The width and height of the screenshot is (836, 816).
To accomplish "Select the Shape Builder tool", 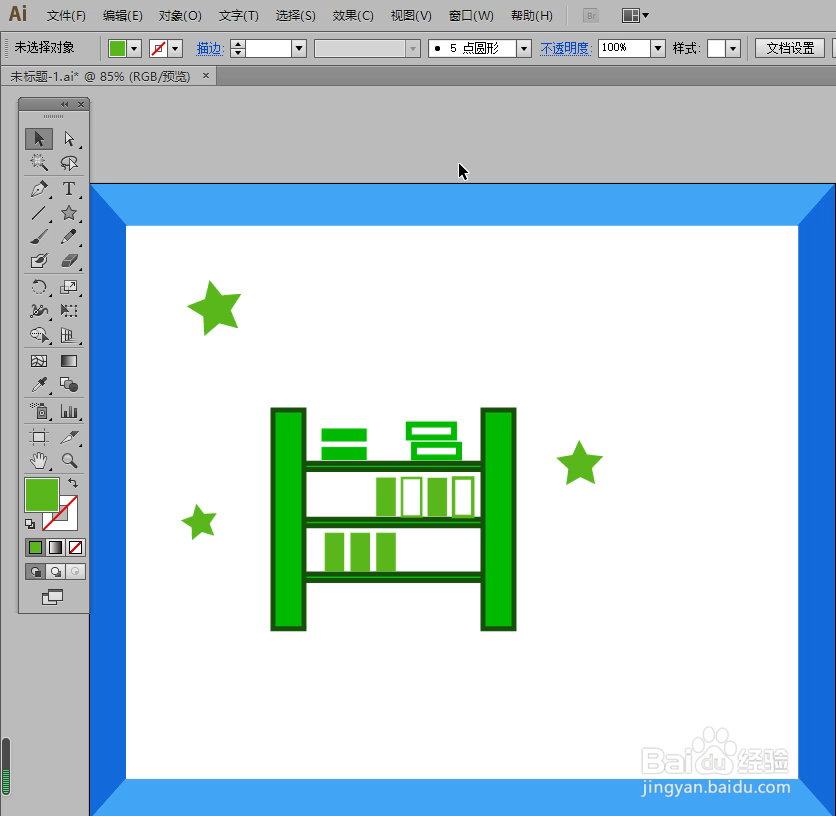I will 39,335.
